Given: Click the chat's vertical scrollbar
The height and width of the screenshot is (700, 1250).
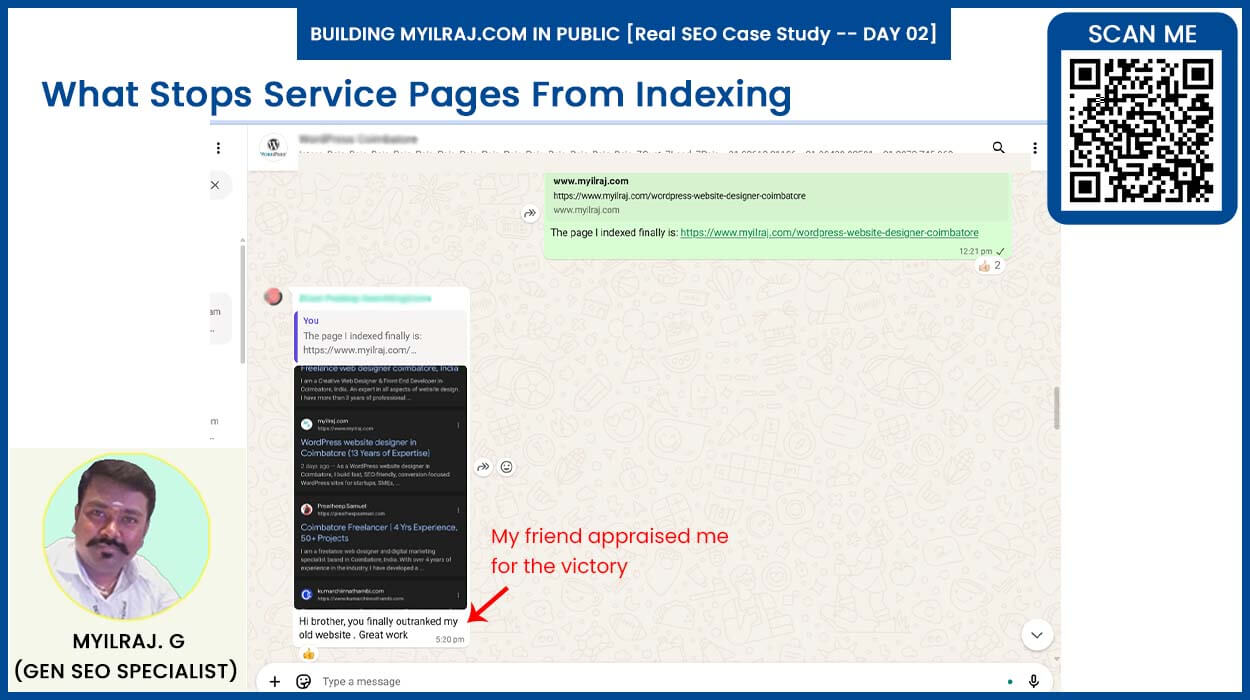Looking at the screenshot, I should point(1056,408).
